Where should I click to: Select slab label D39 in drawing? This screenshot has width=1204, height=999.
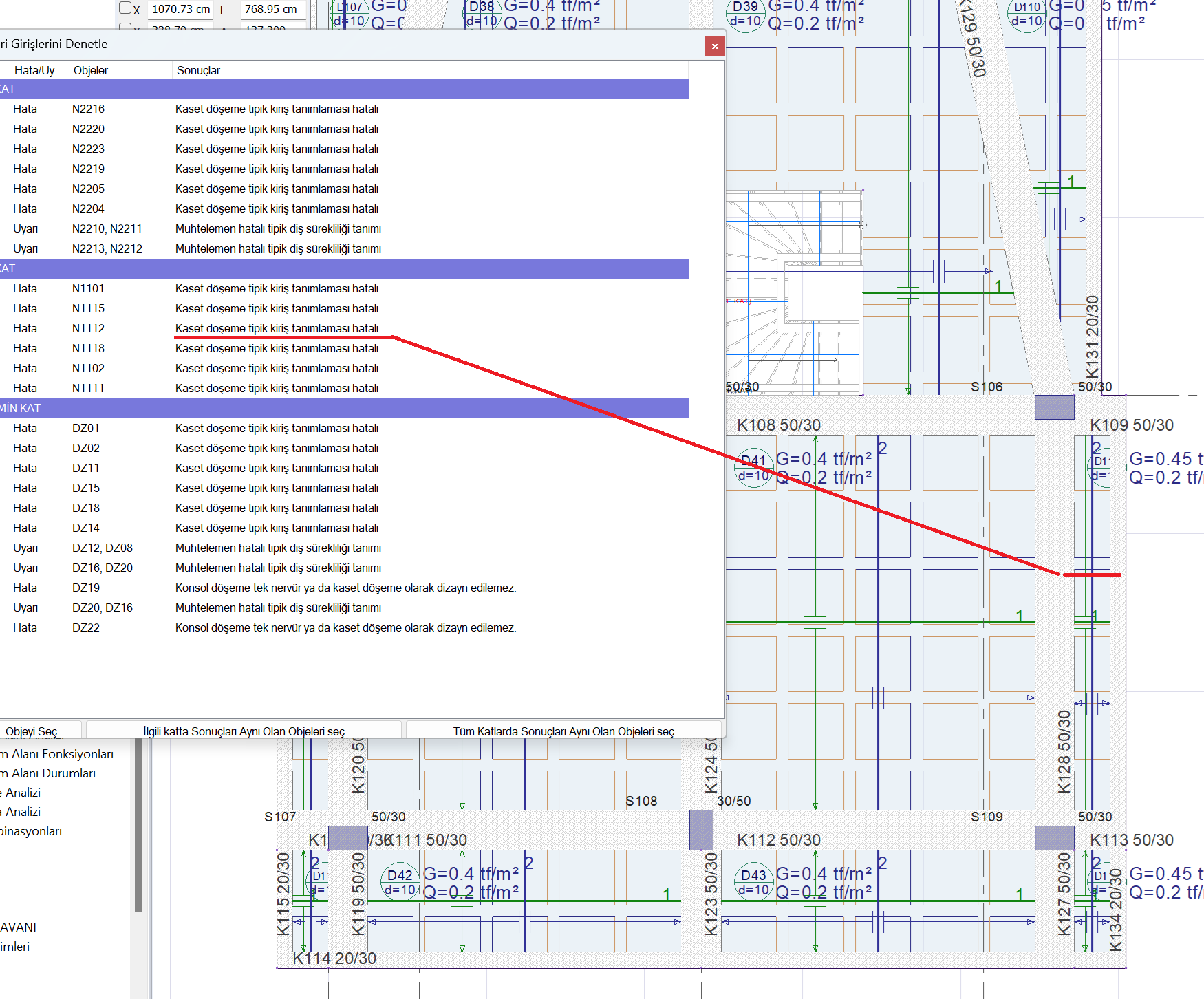(x=745, y=14)
